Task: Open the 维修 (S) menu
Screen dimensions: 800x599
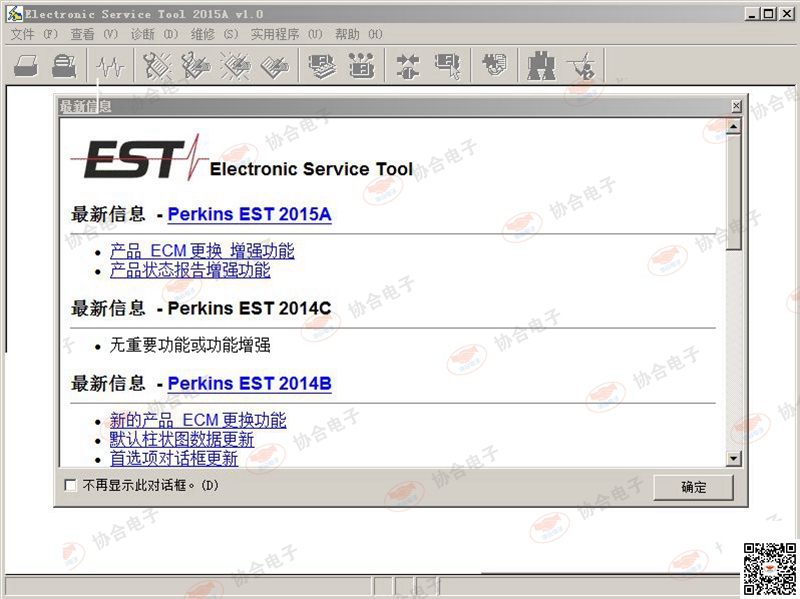Action: (214, 34)
